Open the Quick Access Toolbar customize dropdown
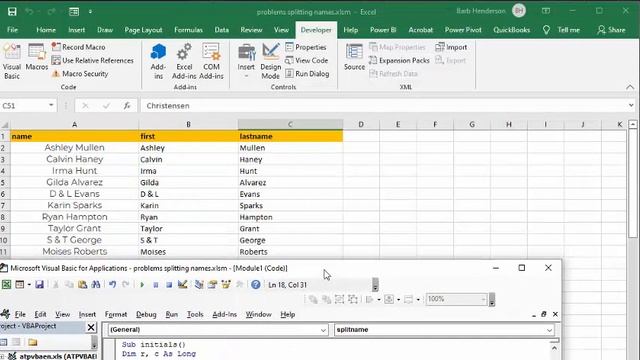Image resolution: width=640 pixels, height=360 pixels. [x=90, y=11]
